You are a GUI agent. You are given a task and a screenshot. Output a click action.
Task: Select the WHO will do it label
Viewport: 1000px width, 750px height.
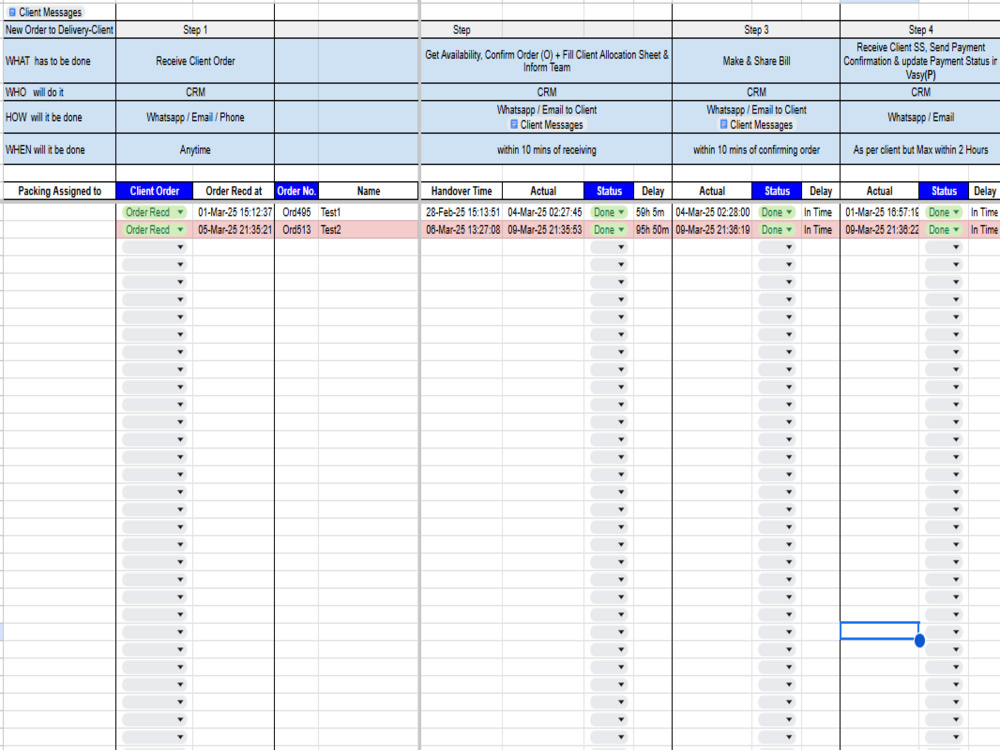tap(59, 92)
